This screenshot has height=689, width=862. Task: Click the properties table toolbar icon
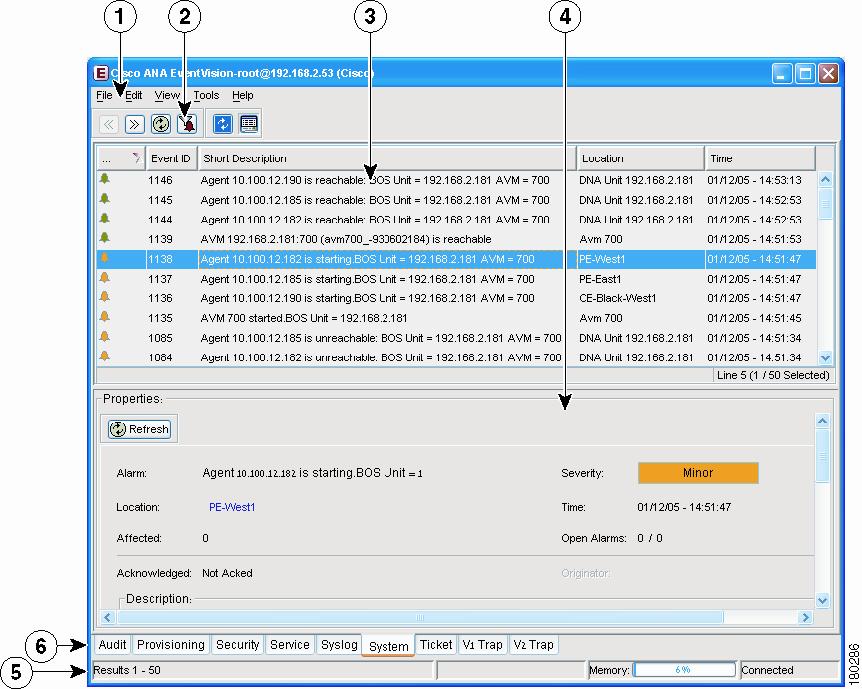point(249,124)
